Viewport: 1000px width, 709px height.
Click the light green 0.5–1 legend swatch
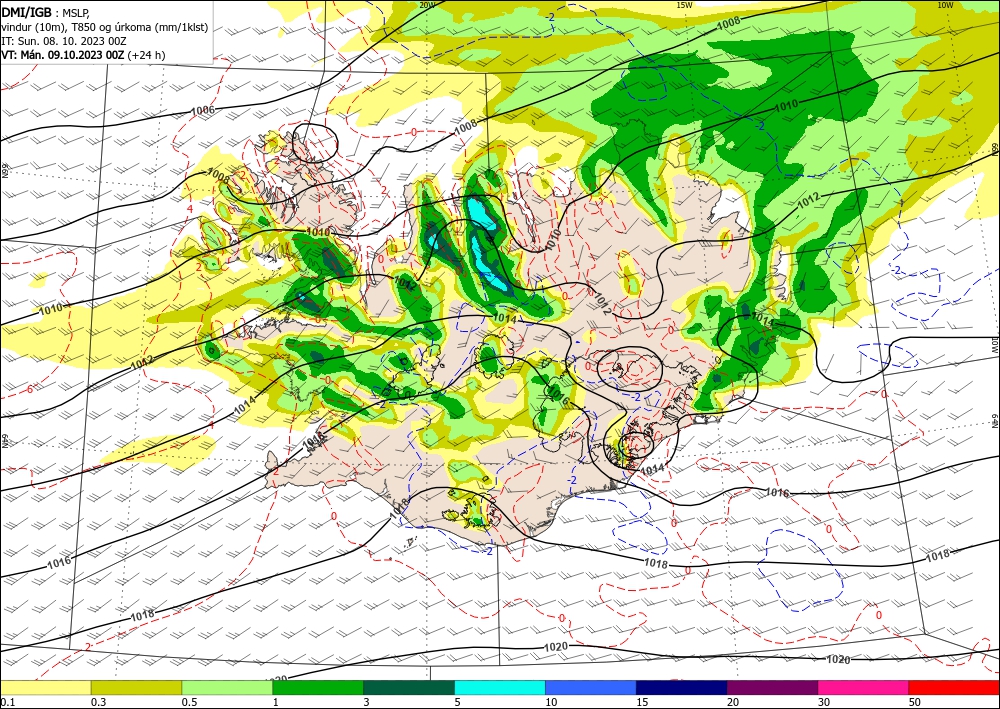tap(227, 687)
